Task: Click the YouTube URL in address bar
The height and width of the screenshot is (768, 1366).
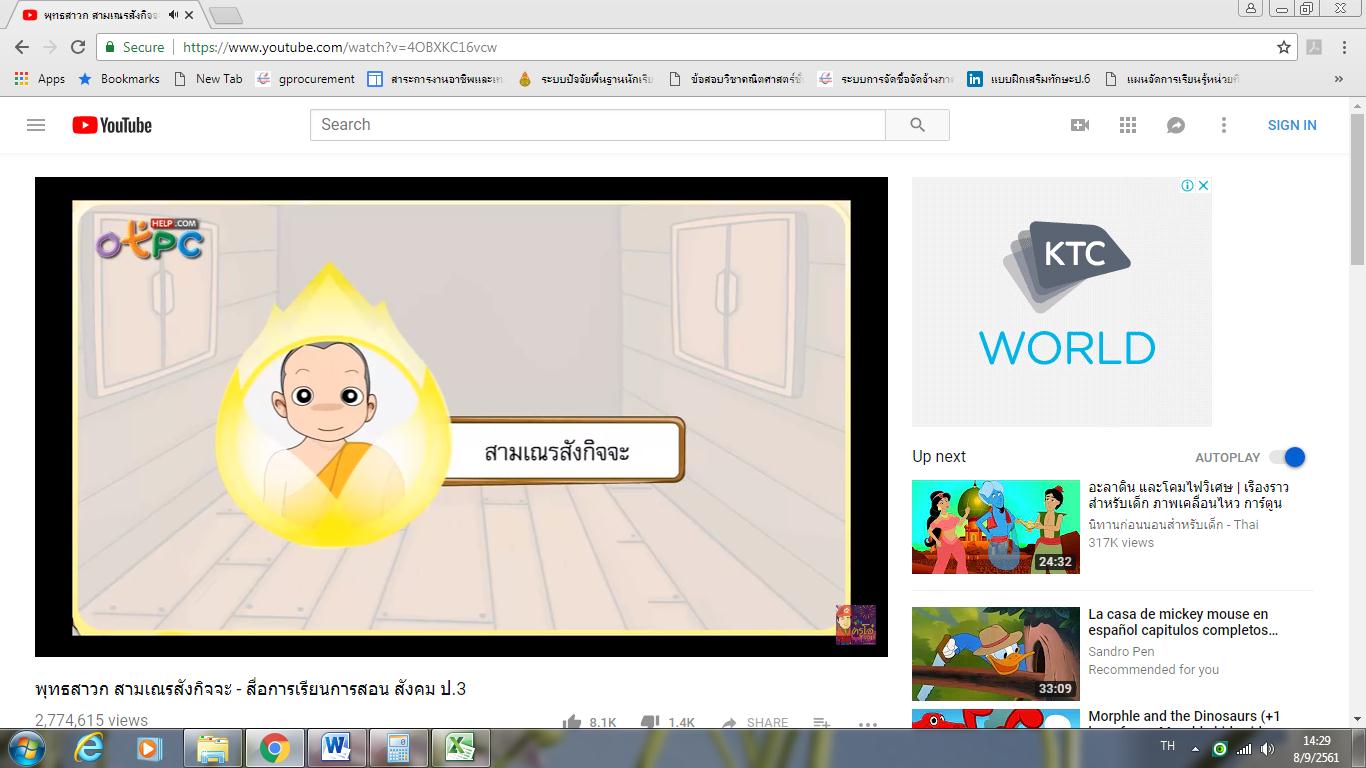Action: pyautogui.click(x=340, y=47)
